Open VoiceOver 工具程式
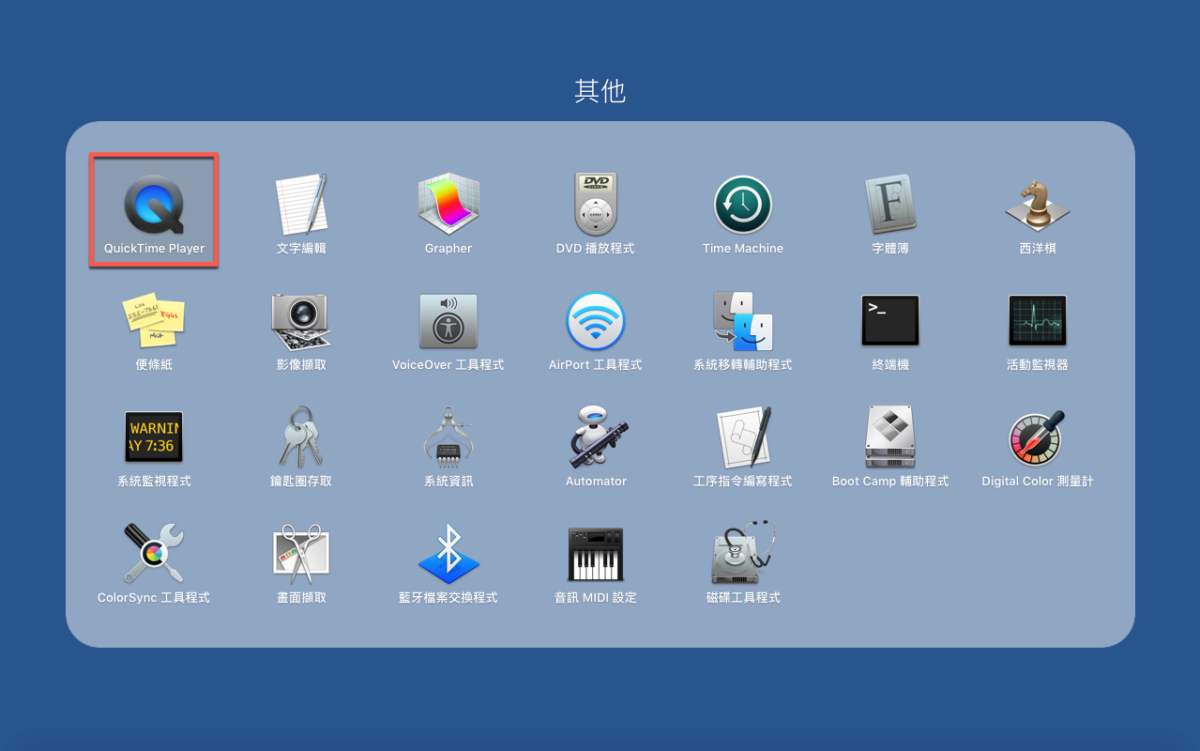Image resolution: width=1200 pixels, height=751 pixels. pyautogui.click(x=448, y=321)
